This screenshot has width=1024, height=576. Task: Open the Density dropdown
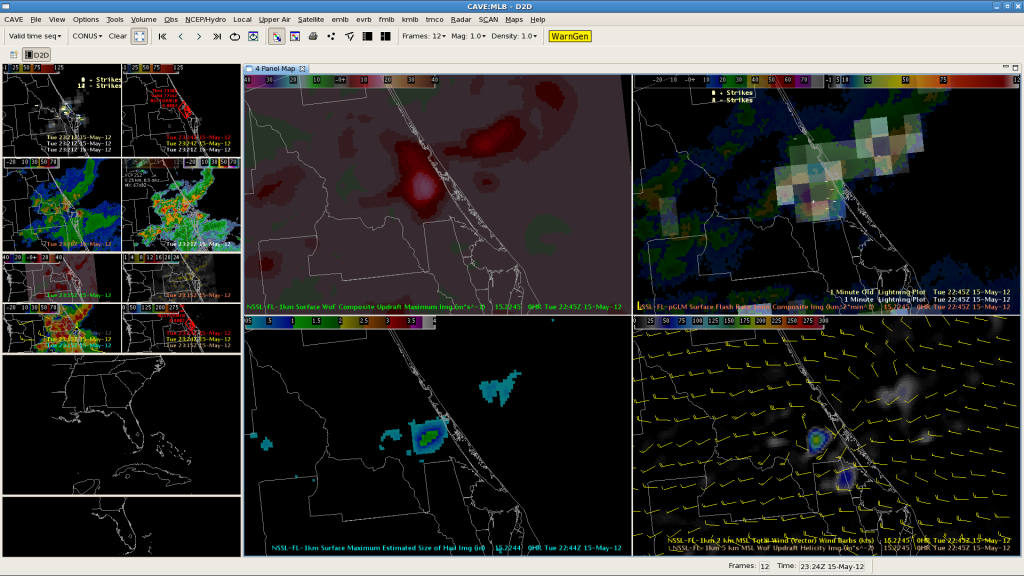click(515, 36)
